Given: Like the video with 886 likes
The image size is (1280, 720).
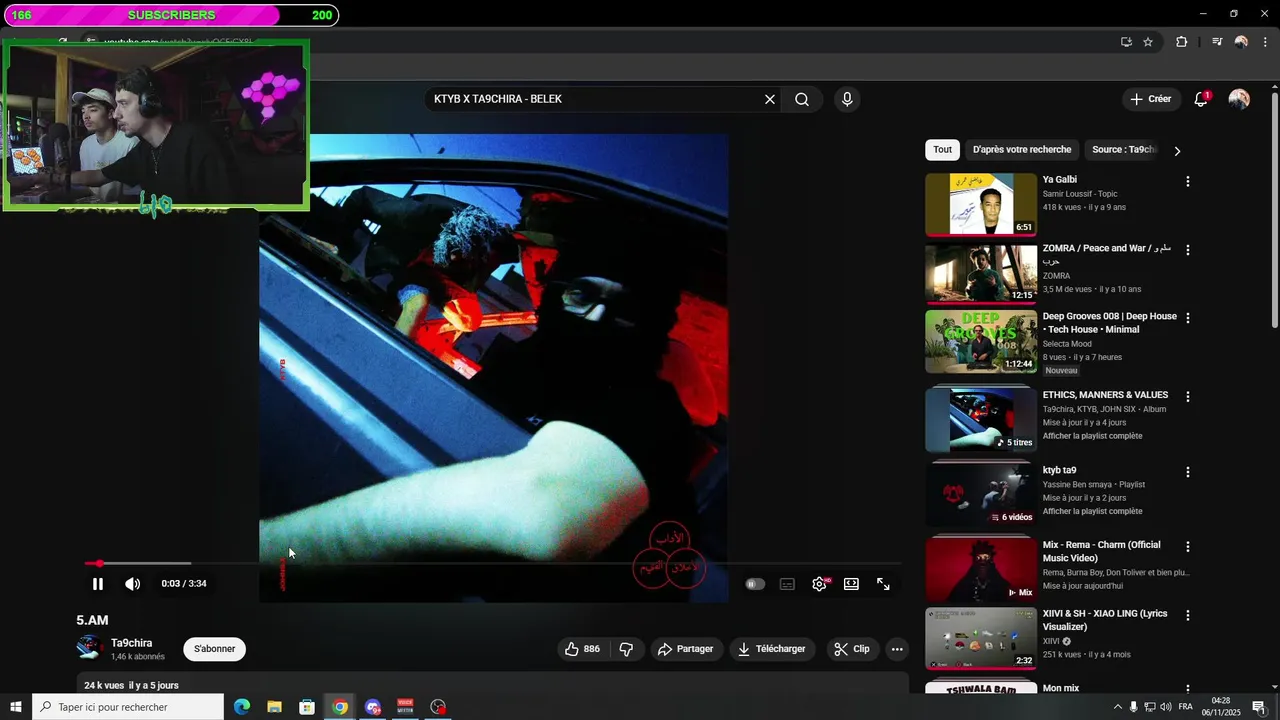Looking at the screenshot, I should pos(582,649).
